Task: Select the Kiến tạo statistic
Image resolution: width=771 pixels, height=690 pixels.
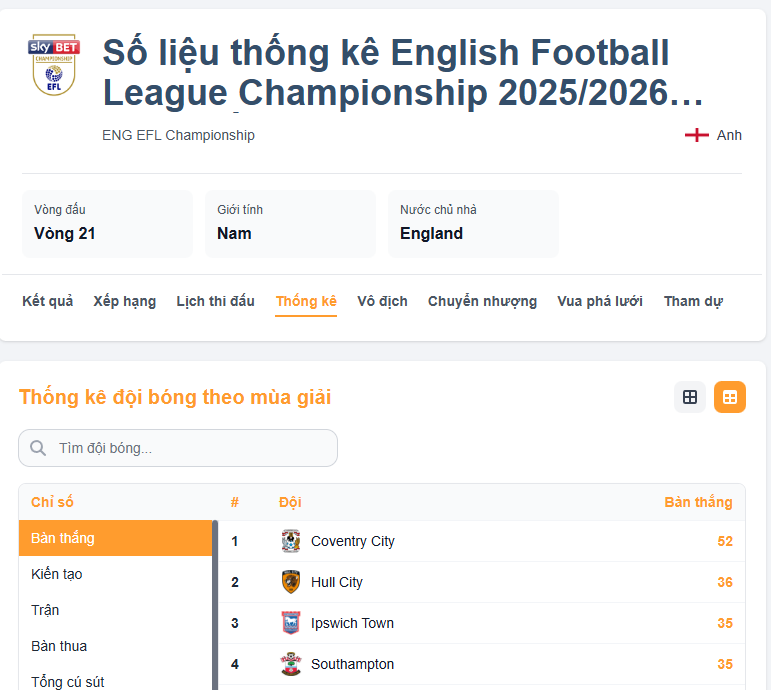Action: (57, 574)
